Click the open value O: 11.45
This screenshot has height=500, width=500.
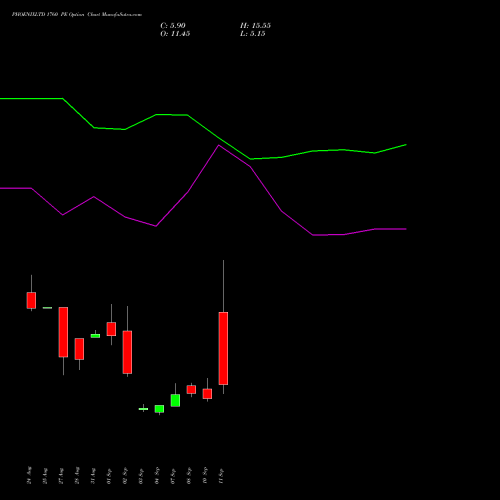[175, 34]
